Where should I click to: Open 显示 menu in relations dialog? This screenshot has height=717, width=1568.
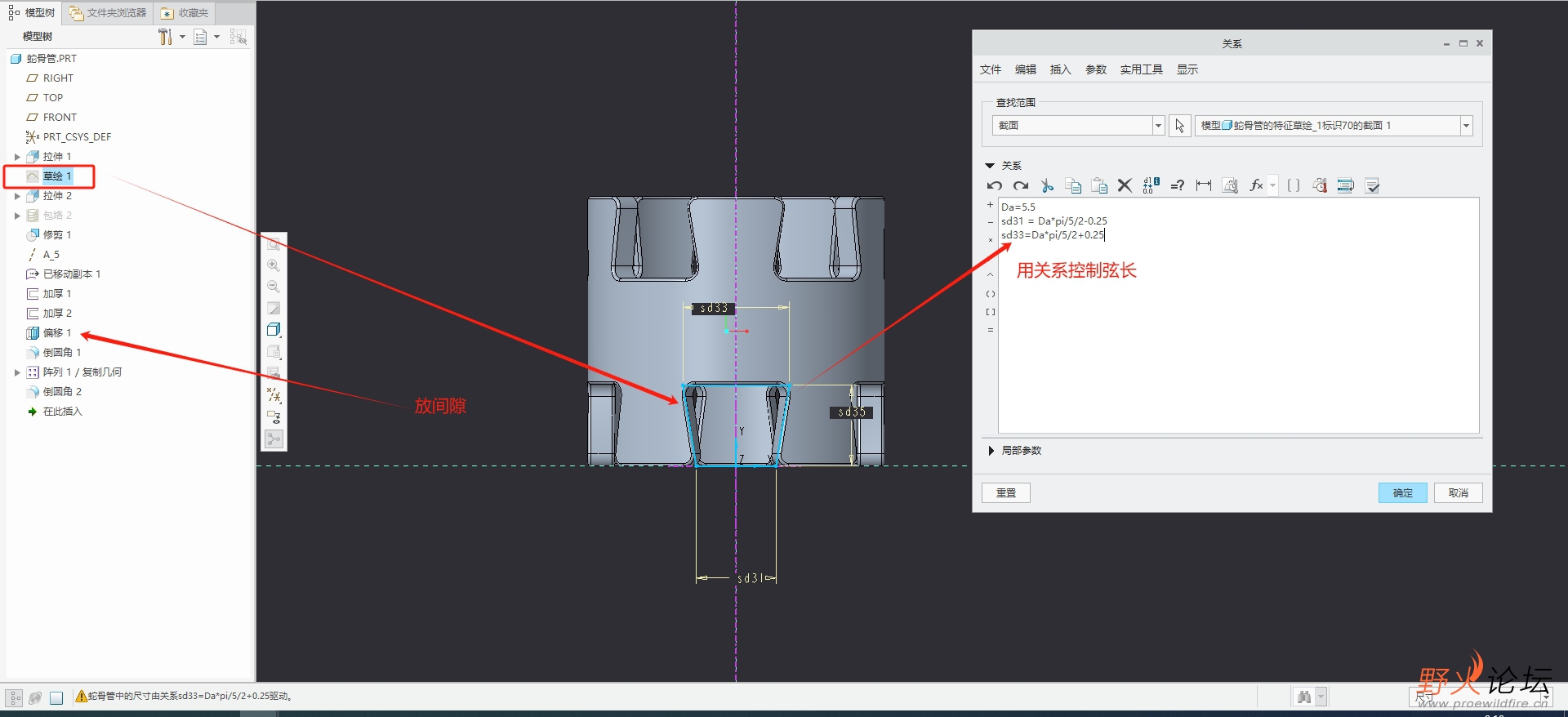tap(1187, 69)
